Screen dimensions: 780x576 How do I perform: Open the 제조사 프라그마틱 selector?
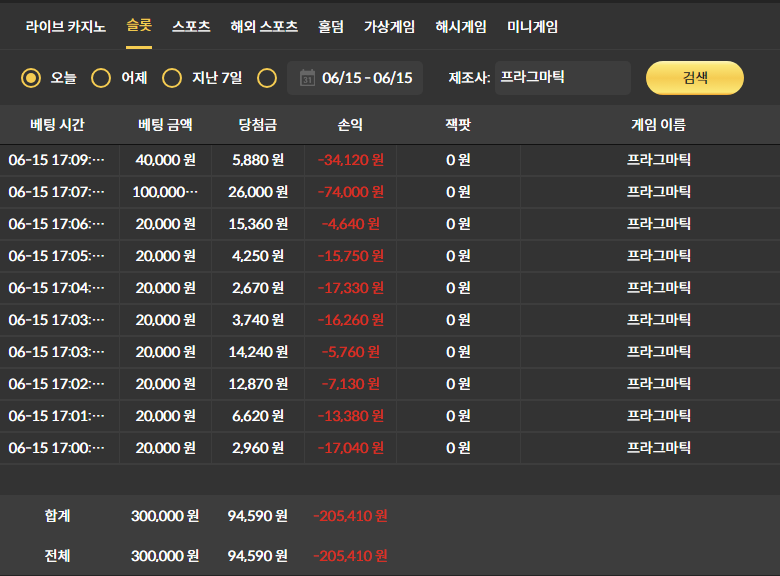click(563, 78)
